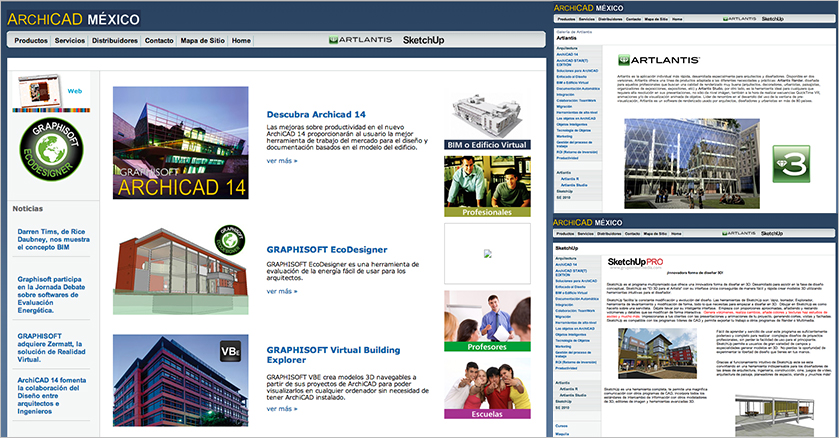Open the 'Darren Tims, de Rice Daubney' news link
The width and height of the screenshot is (839, 438).
[x=54, y=241]
